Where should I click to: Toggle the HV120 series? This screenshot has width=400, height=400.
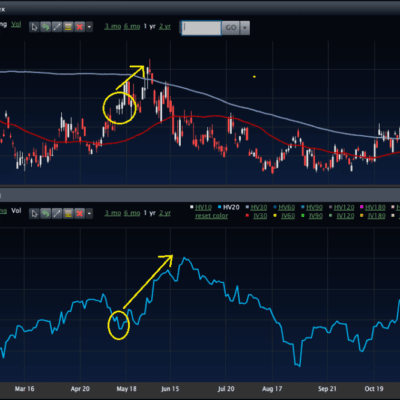[x=344, y=207]
